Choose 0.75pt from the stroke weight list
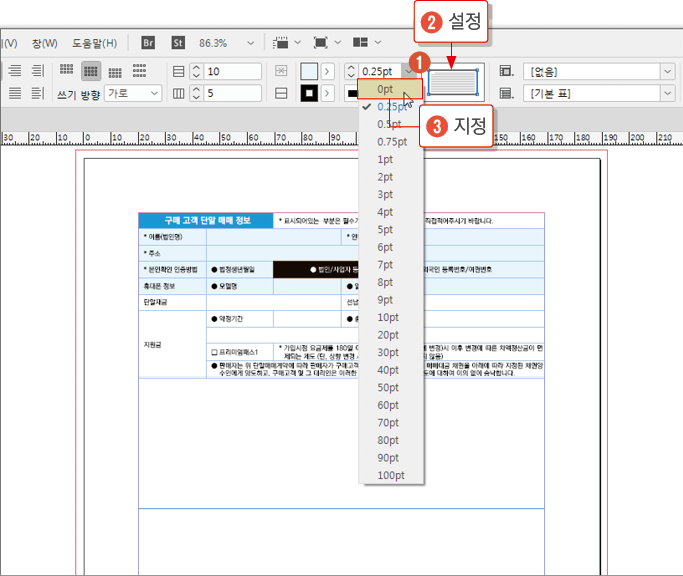 [391, 142]
